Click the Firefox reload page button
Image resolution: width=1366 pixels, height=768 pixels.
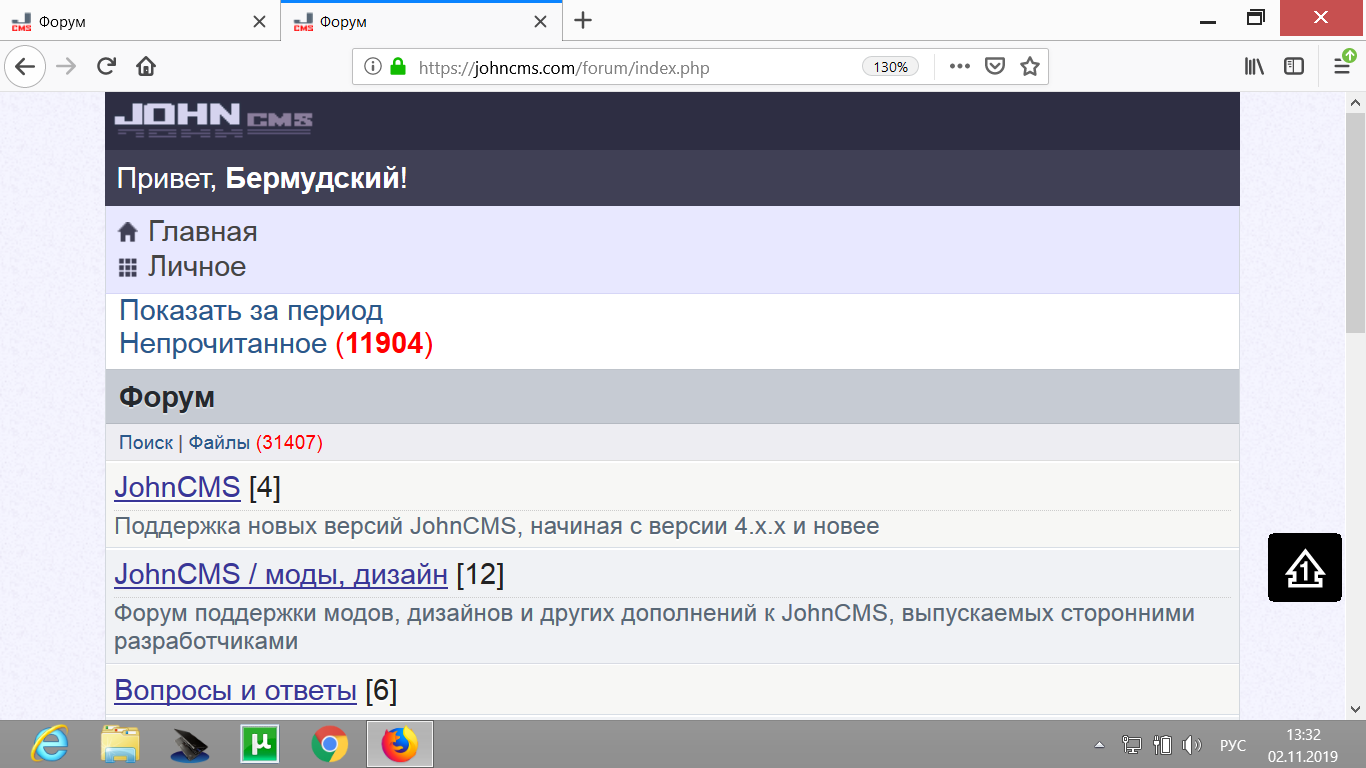(106, 67)
